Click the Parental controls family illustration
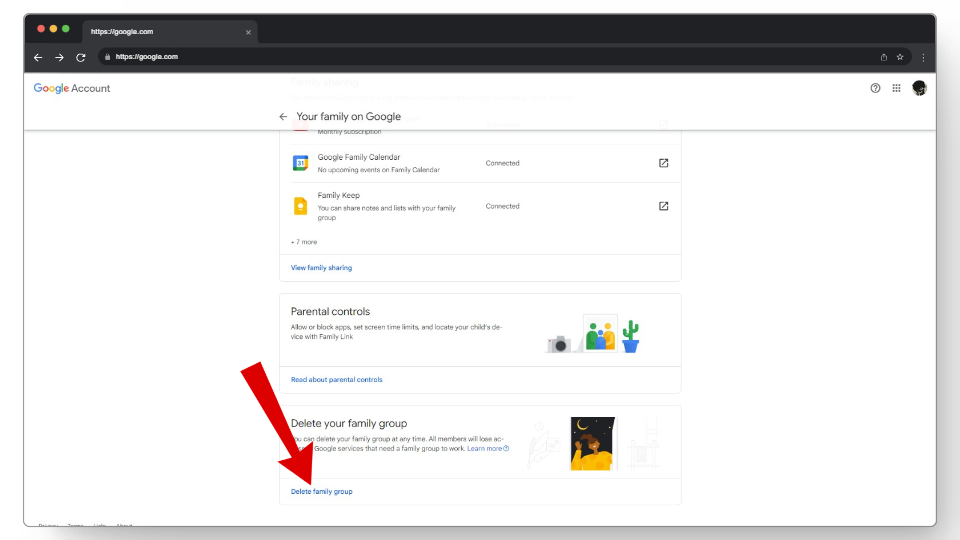This screenshot has width=960, height=540. click(593, 335)
